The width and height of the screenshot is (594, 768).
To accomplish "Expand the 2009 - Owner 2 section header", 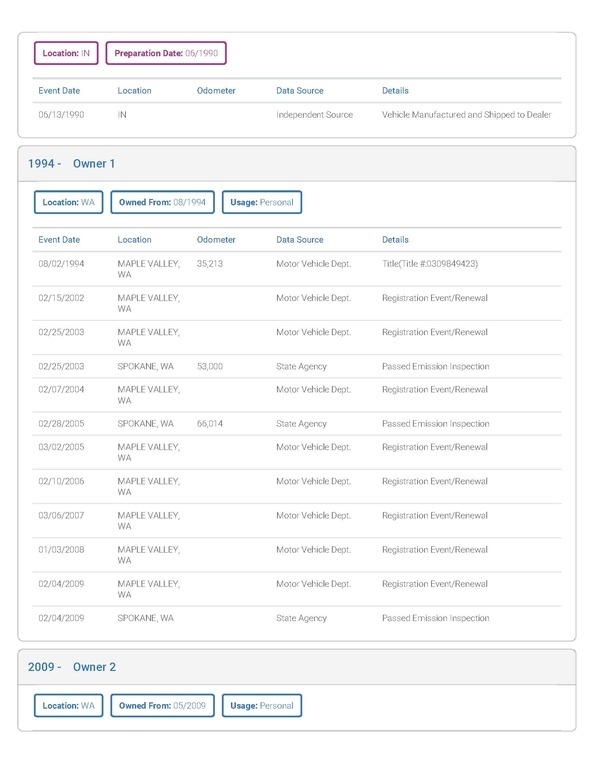I will point(297,667).
